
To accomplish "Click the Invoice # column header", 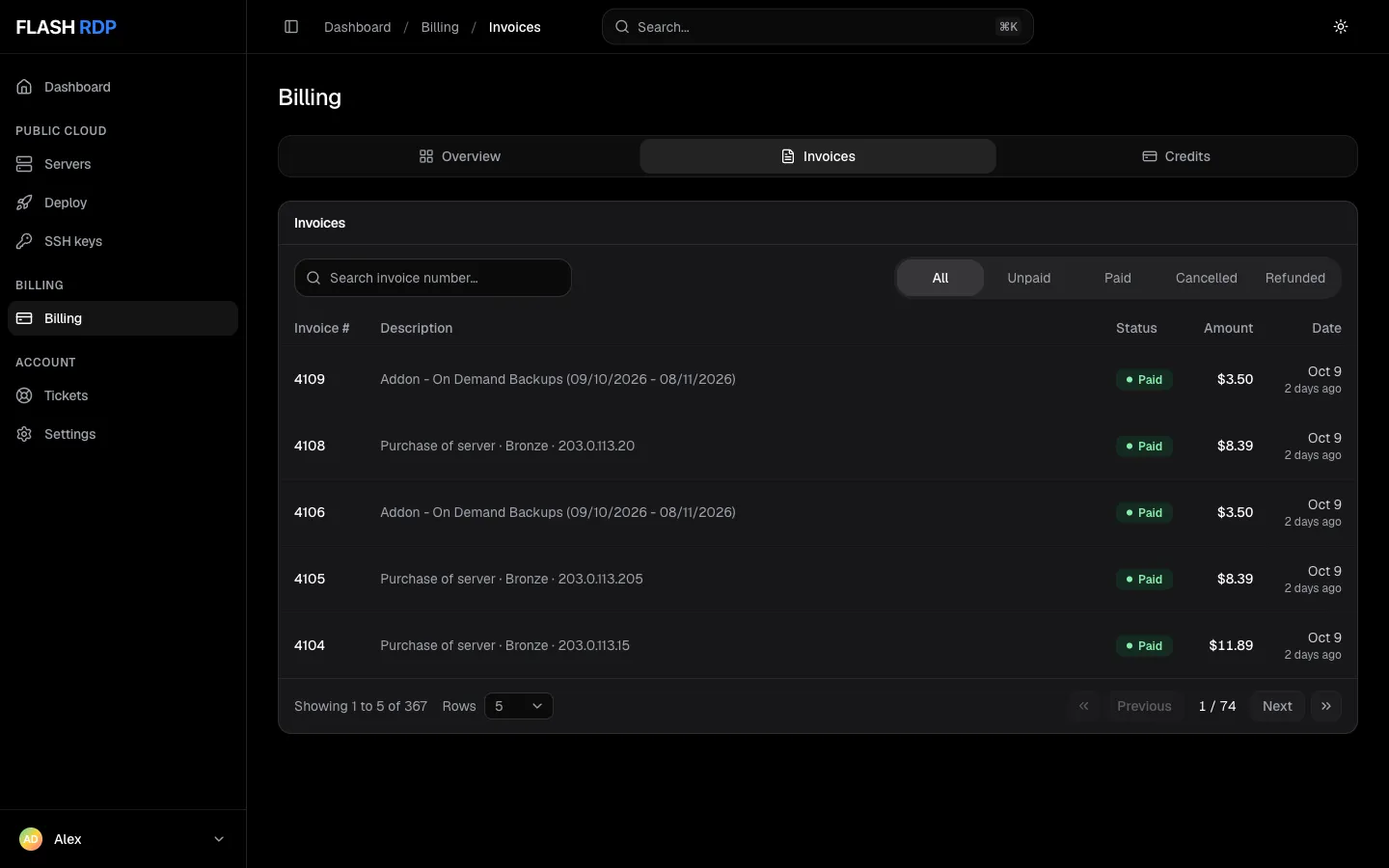I will (x=322, y=328).
